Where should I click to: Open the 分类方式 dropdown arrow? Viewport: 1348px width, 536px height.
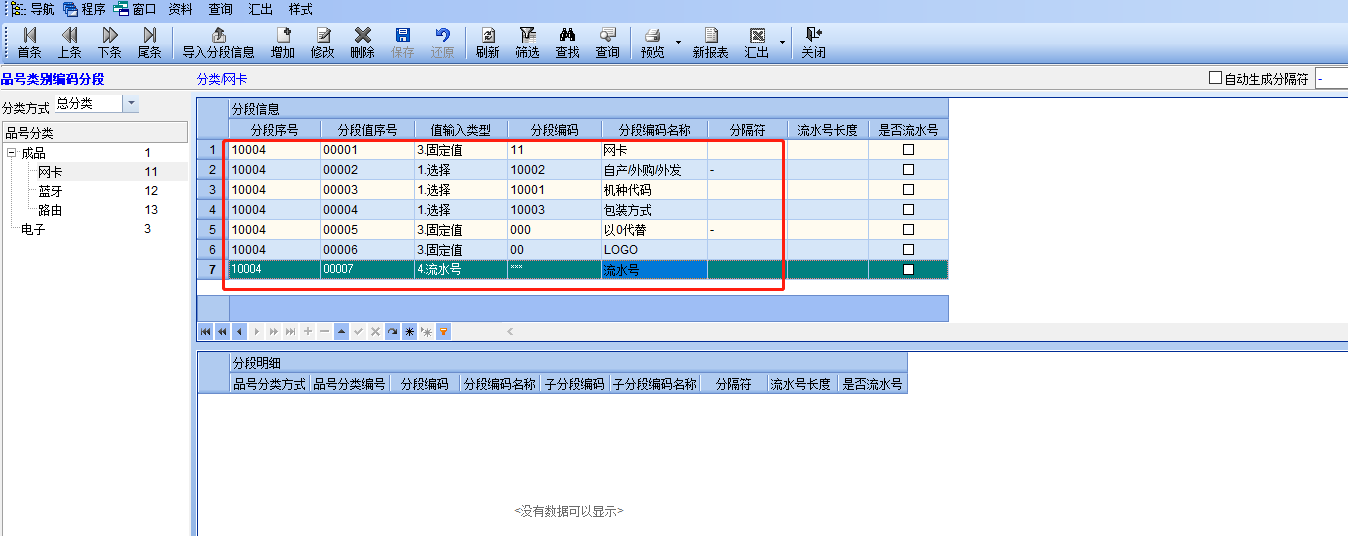[131, 103]
